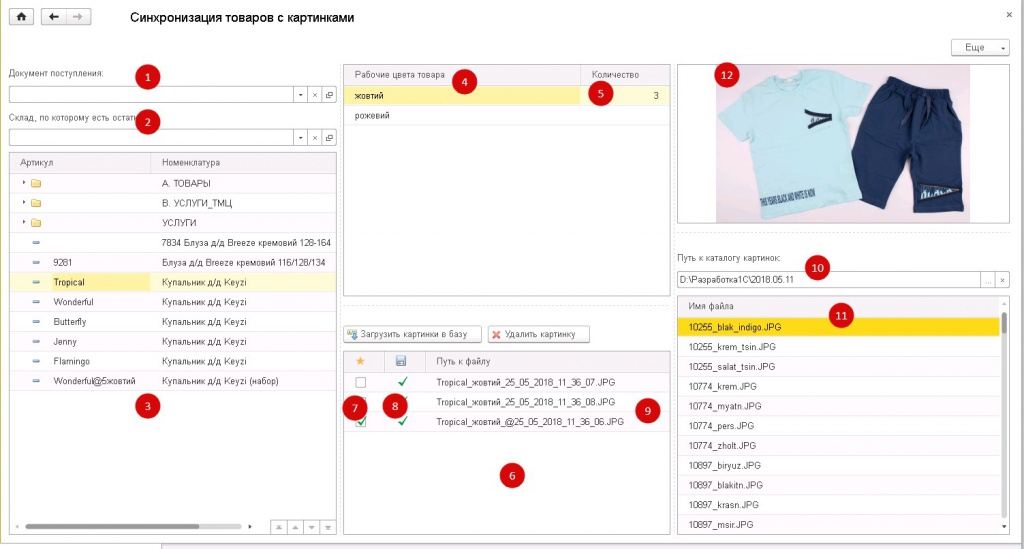Click the Имя файла column header

point(839,306)
